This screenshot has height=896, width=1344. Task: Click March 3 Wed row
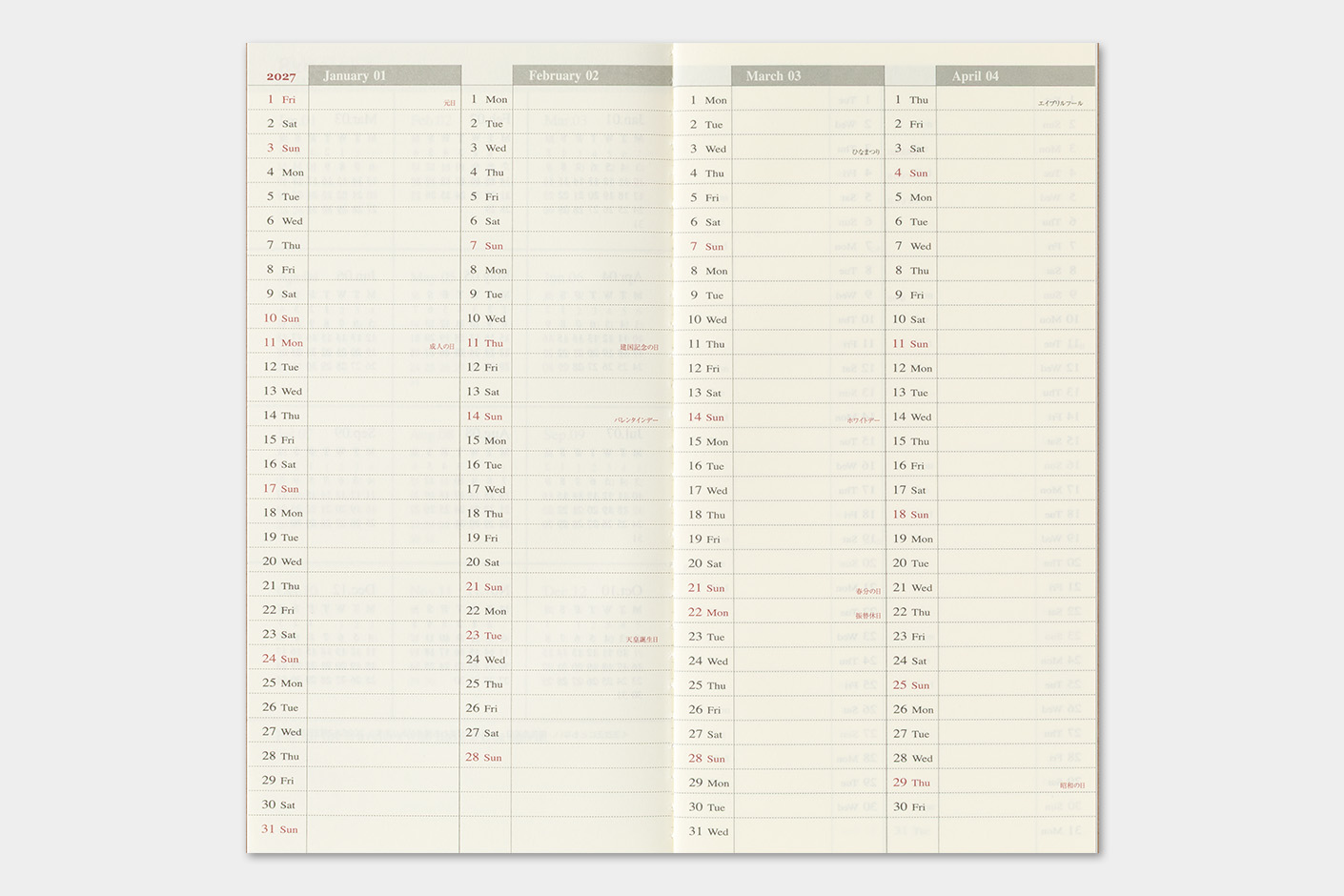click(x=780, y=149)
